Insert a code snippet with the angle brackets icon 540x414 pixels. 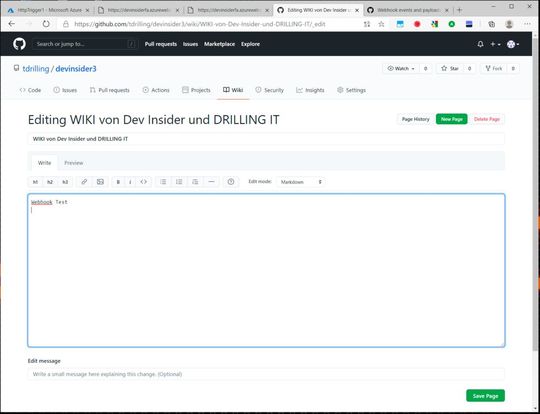click(x=144, y=182)
